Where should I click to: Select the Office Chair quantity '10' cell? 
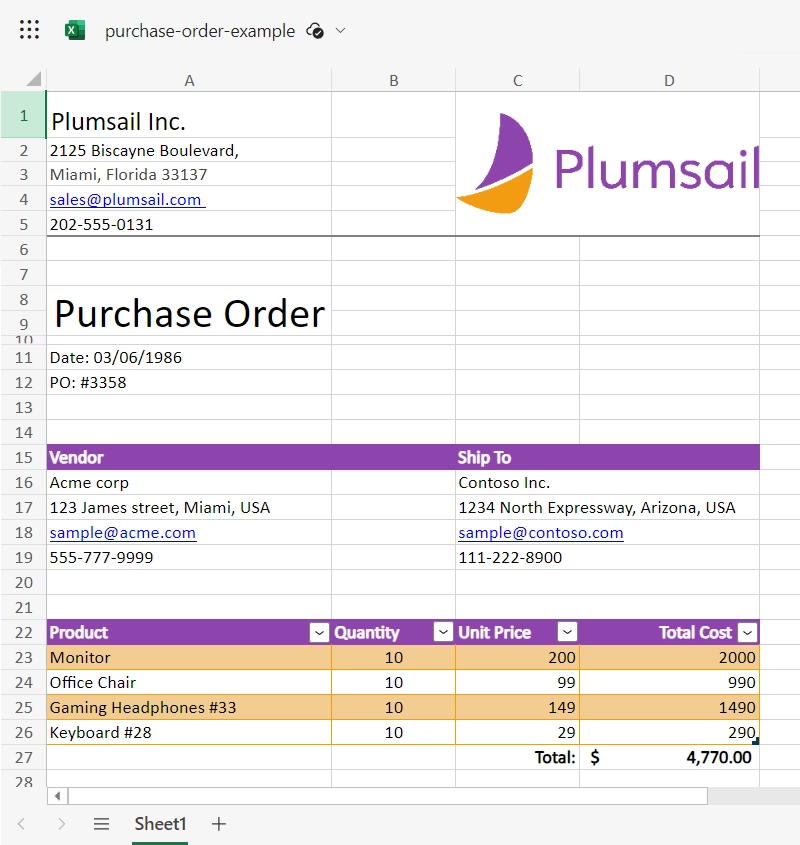(x=394, y=682)
